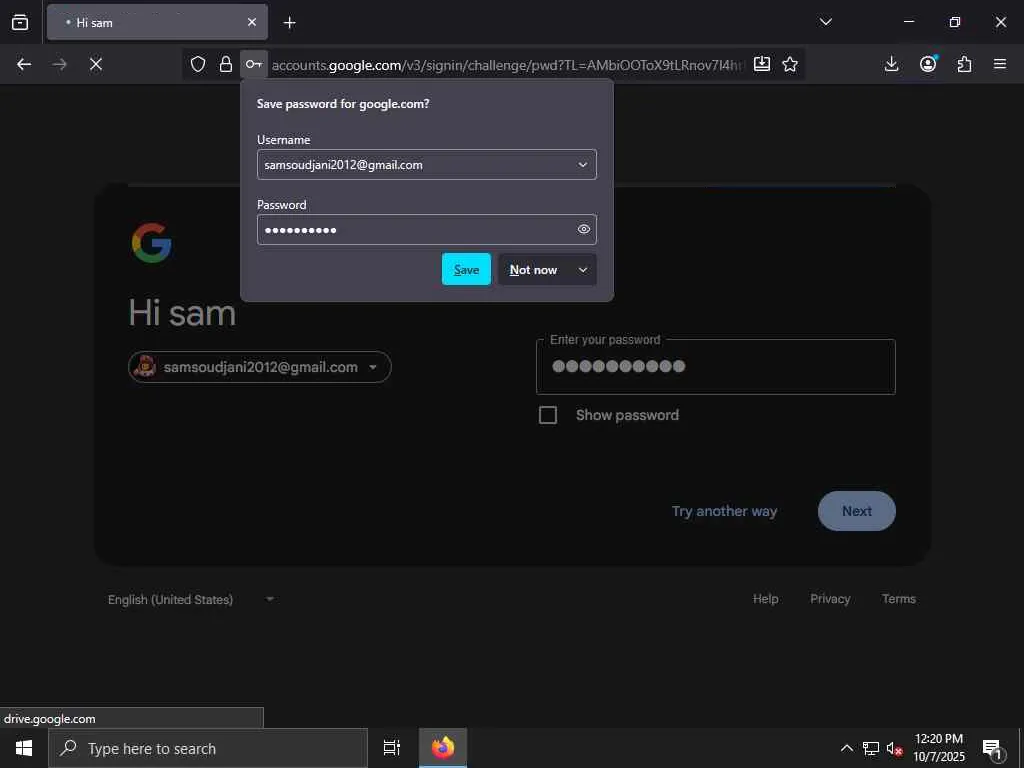Click 'Save password for google.com?' title text
Screen dimensions: 1024x768
click(343, 104)
